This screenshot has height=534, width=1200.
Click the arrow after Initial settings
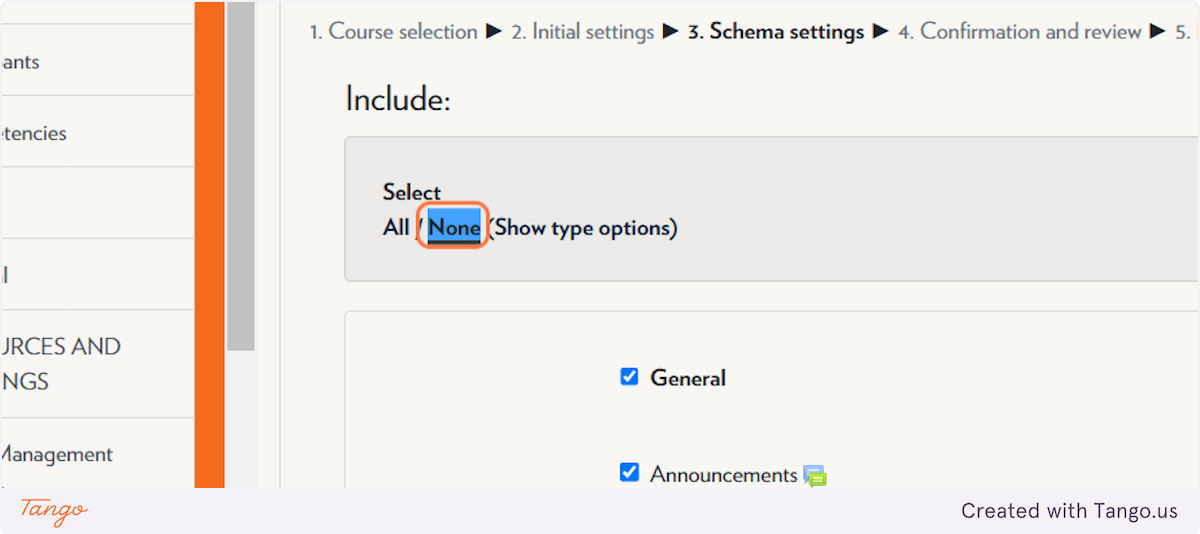(671, 31)
